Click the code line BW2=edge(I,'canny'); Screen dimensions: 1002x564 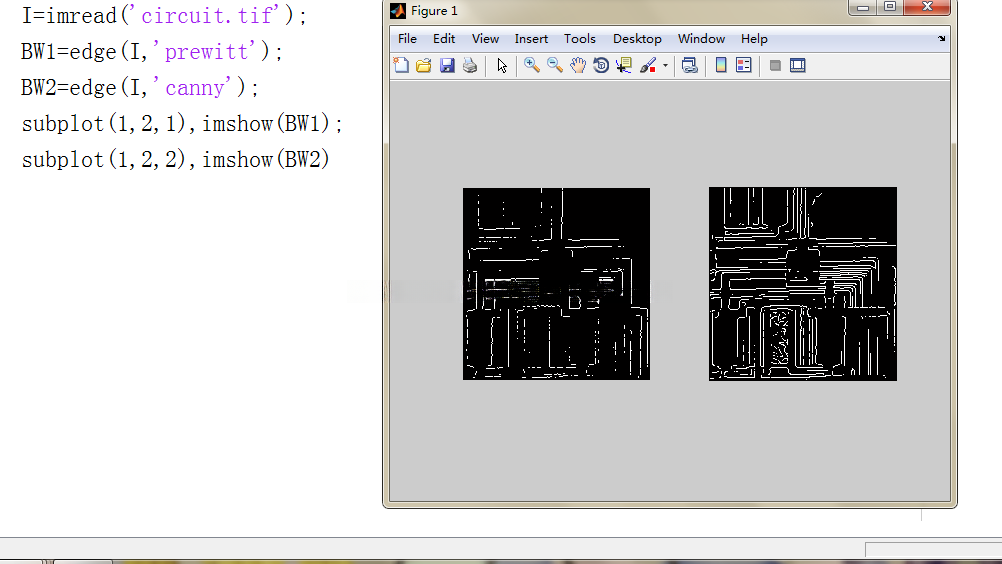(139, 87)
